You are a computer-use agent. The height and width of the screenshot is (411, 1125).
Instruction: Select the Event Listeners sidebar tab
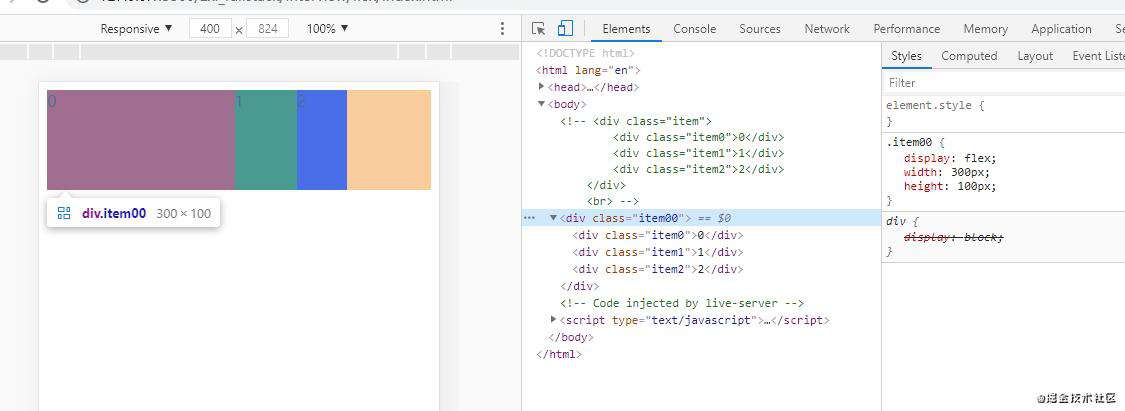click(x=1098, y=56)
